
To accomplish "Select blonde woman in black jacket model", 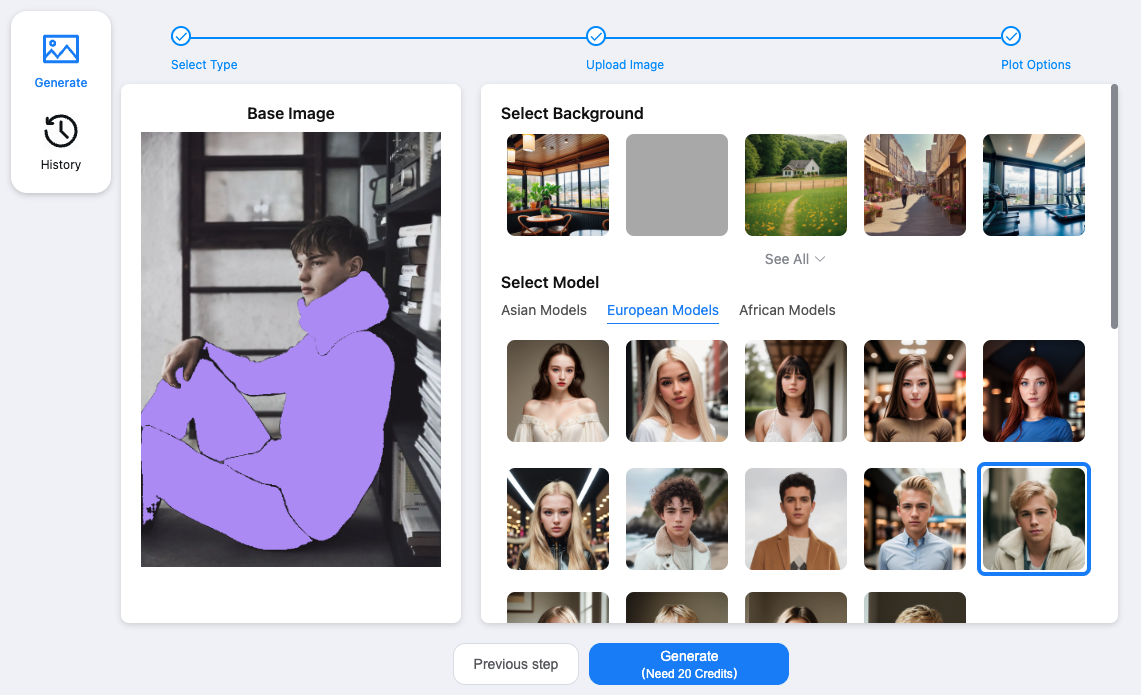I will point(557,519).
